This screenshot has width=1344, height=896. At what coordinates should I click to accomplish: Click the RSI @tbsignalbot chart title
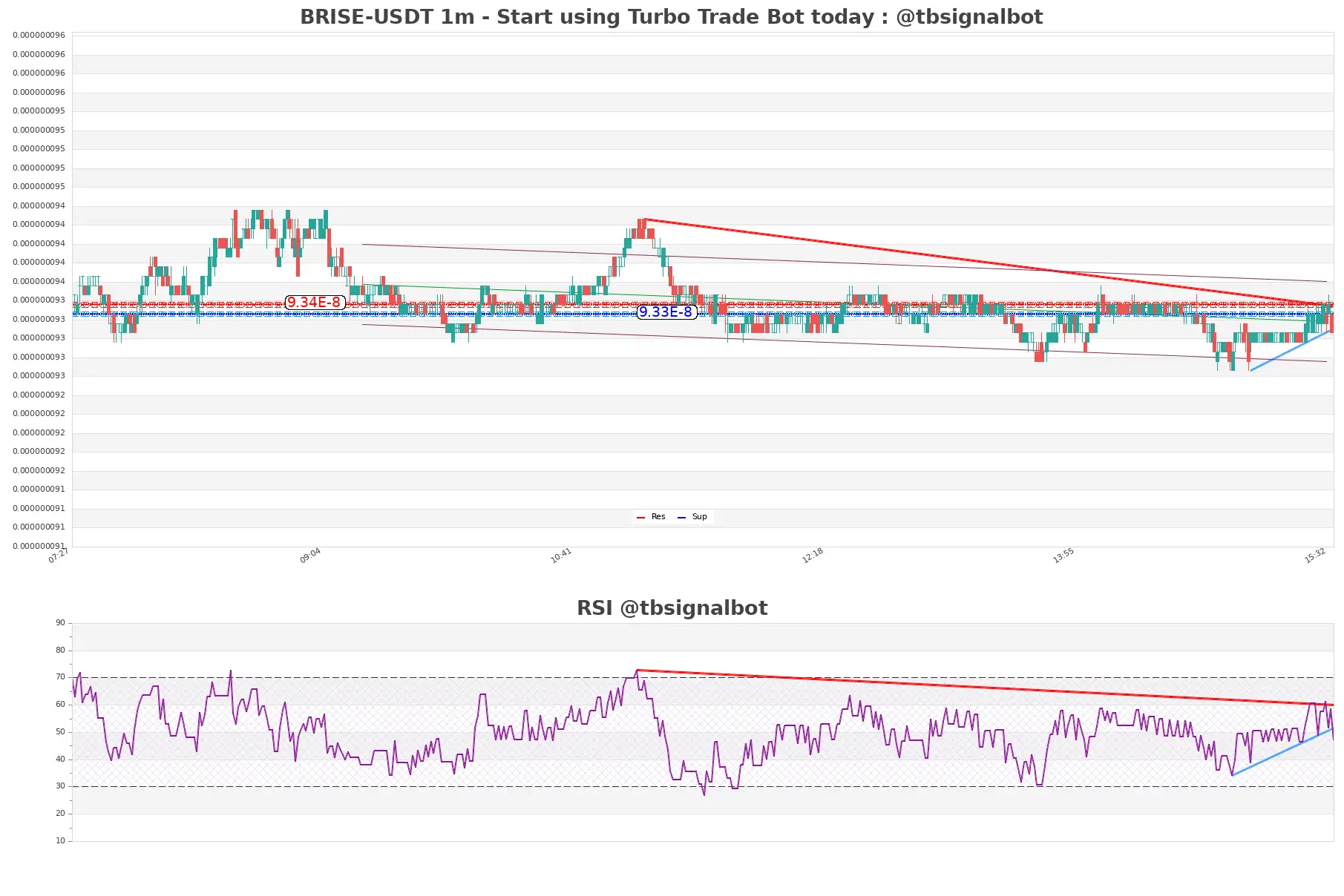coord(672,608)
